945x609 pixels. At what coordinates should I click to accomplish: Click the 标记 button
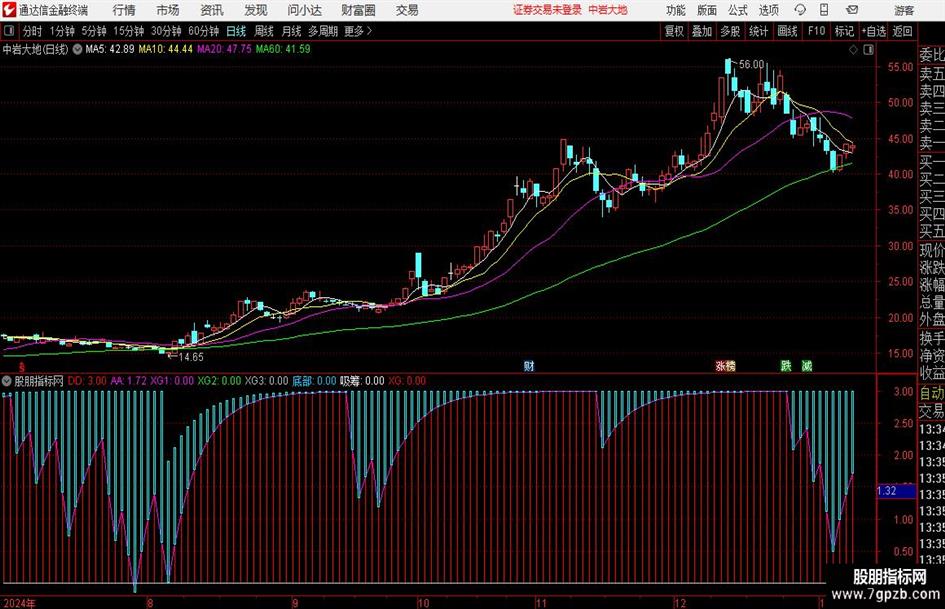844,31
